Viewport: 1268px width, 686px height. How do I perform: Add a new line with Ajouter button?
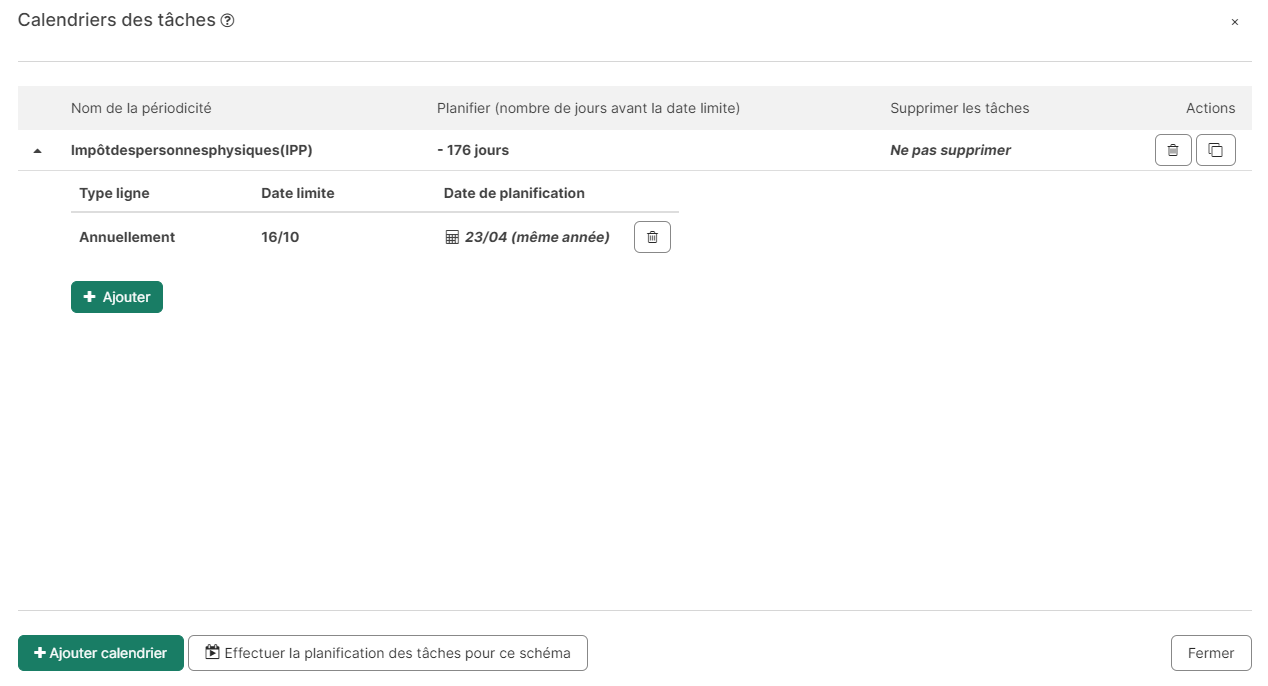pyautogui.click(x=117, y=297)
